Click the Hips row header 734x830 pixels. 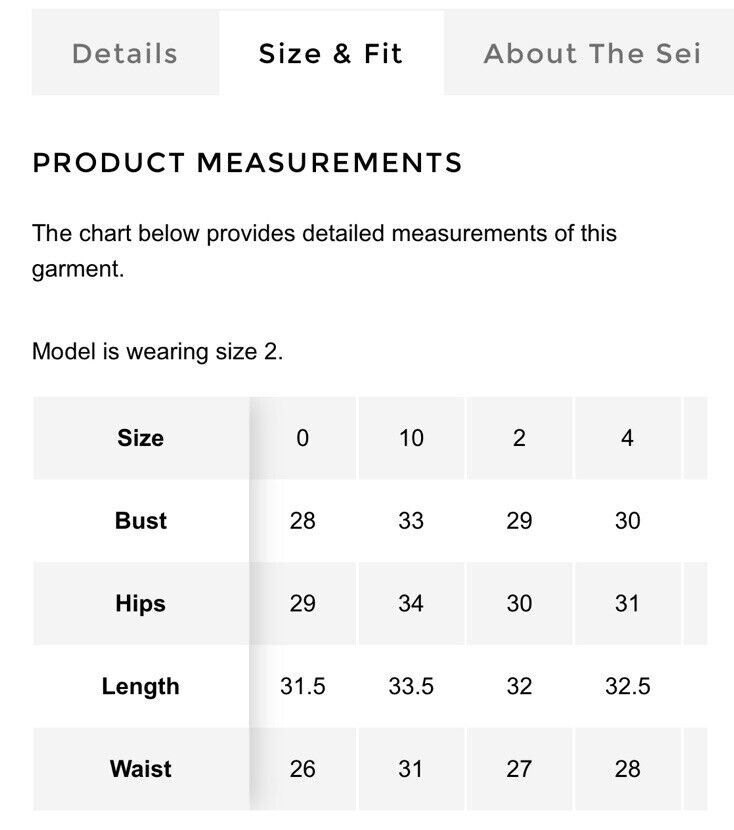point(141,603)
